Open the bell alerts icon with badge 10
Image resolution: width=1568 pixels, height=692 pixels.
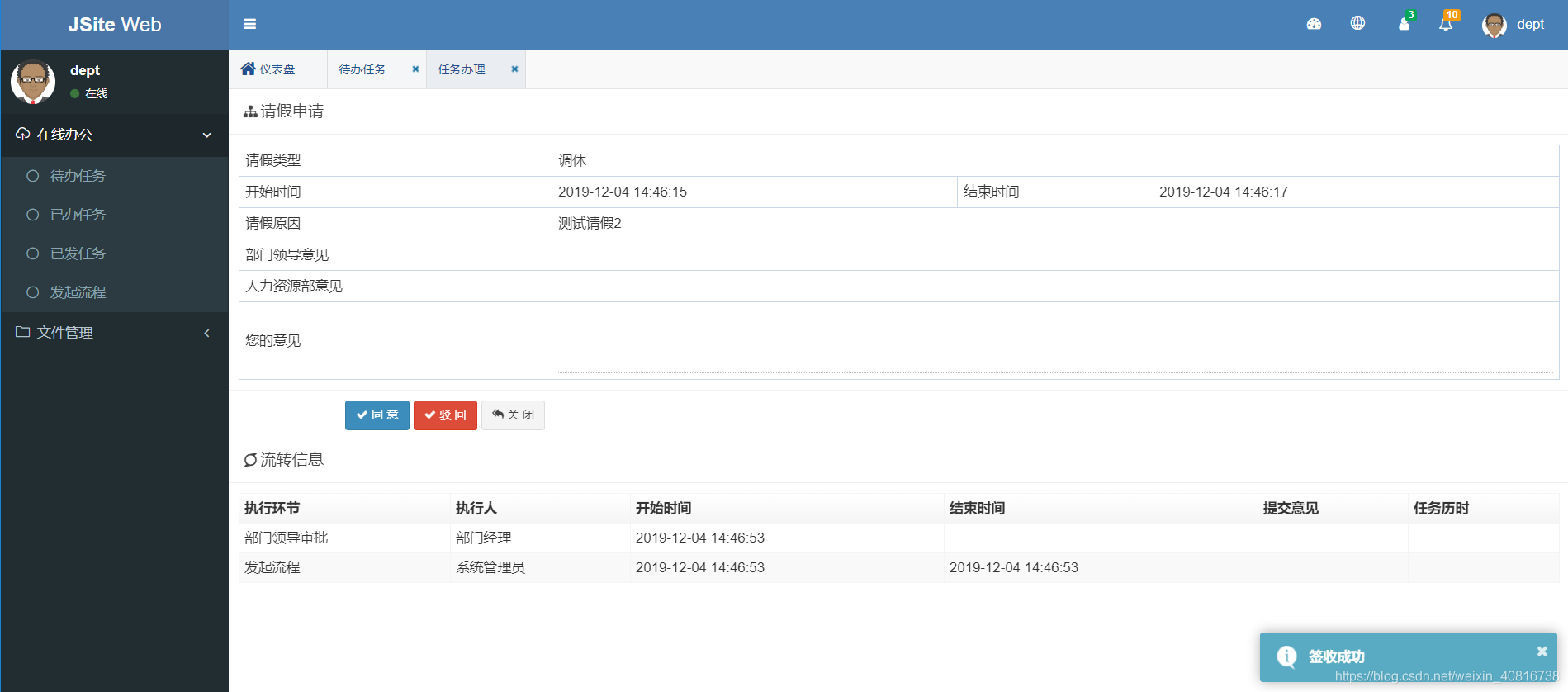tap(1446, 24)
